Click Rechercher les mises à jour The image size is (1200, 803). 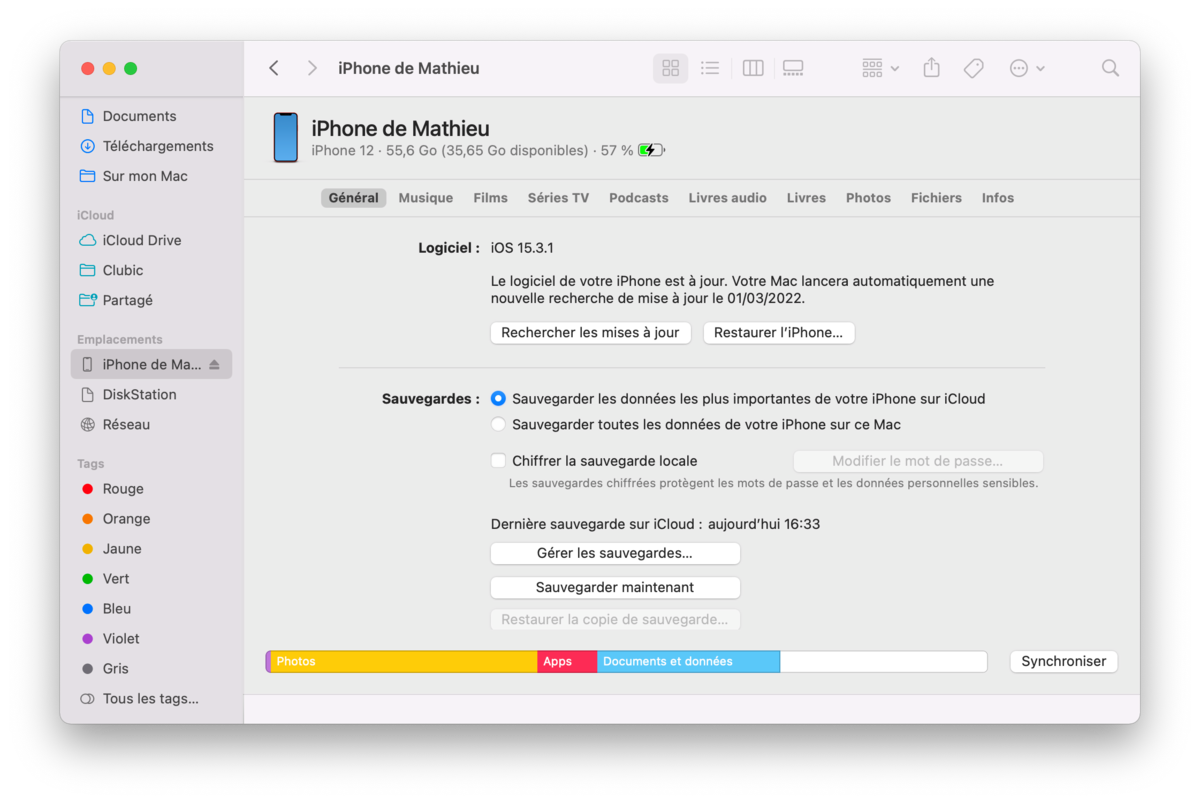point(590,333)
